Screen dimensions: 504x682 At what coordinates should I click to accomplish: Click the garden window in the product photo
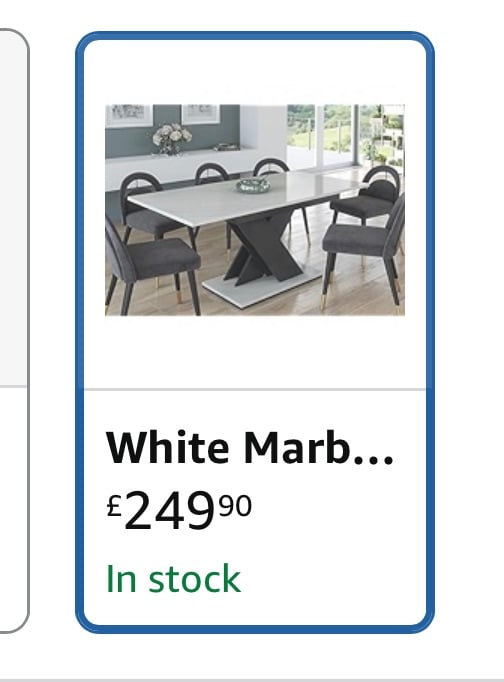(346, 135)
